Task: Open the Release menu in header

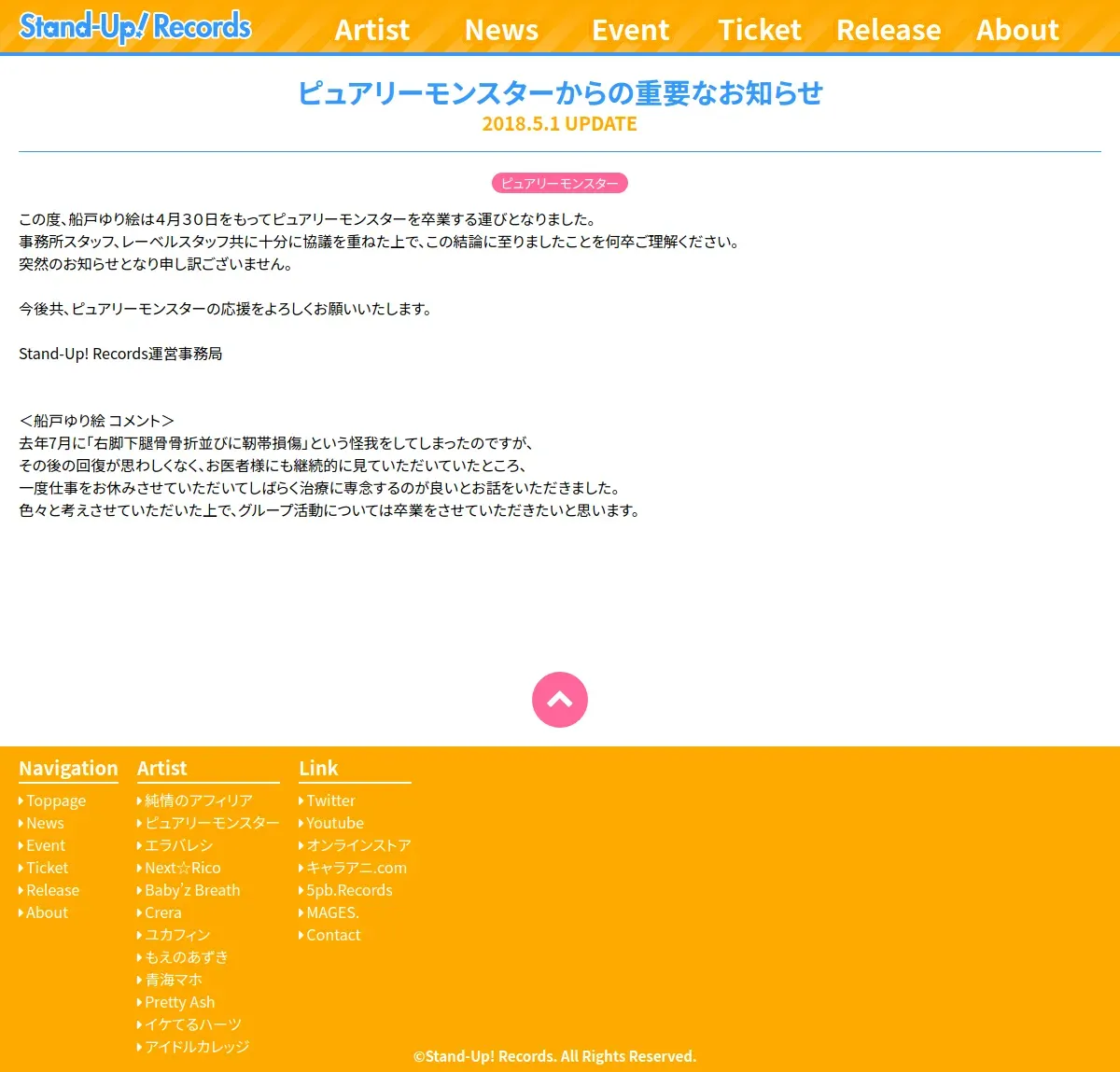Action: pyautogui.click(x=889, y=30)
